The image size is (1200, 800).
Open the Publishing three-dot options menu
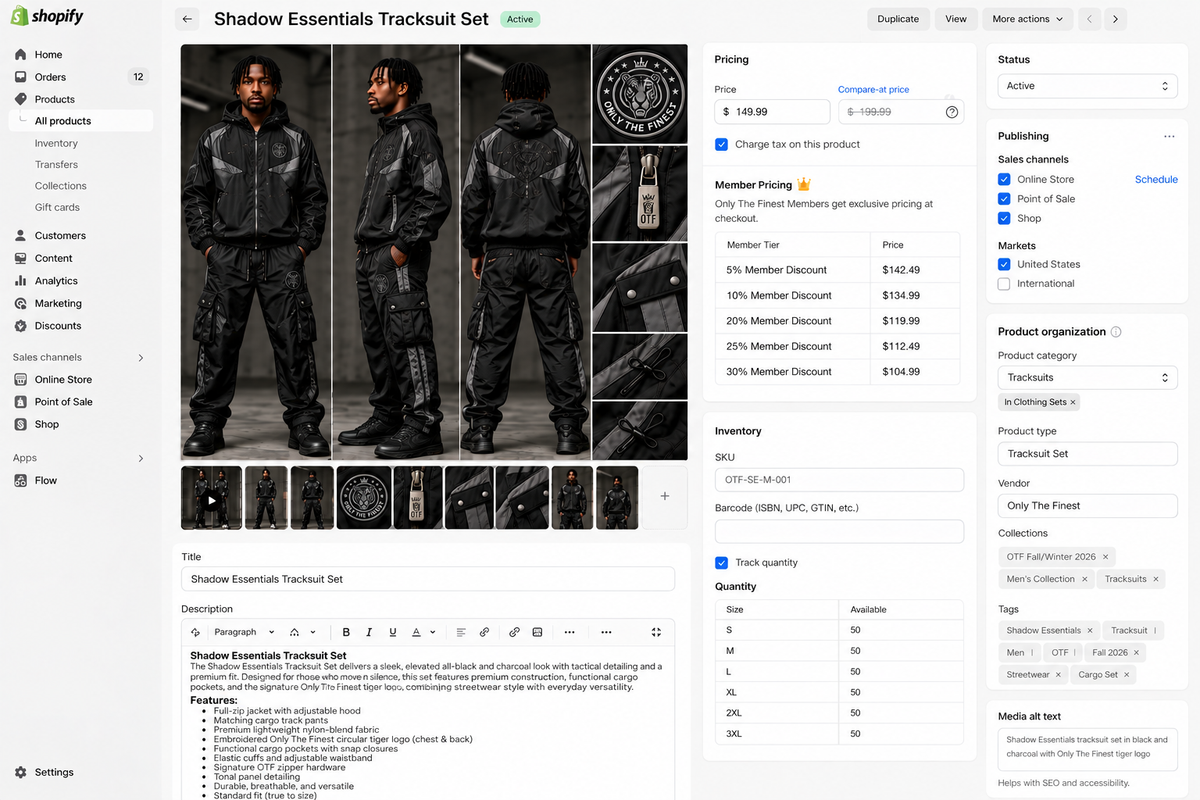coord(1169,136)
